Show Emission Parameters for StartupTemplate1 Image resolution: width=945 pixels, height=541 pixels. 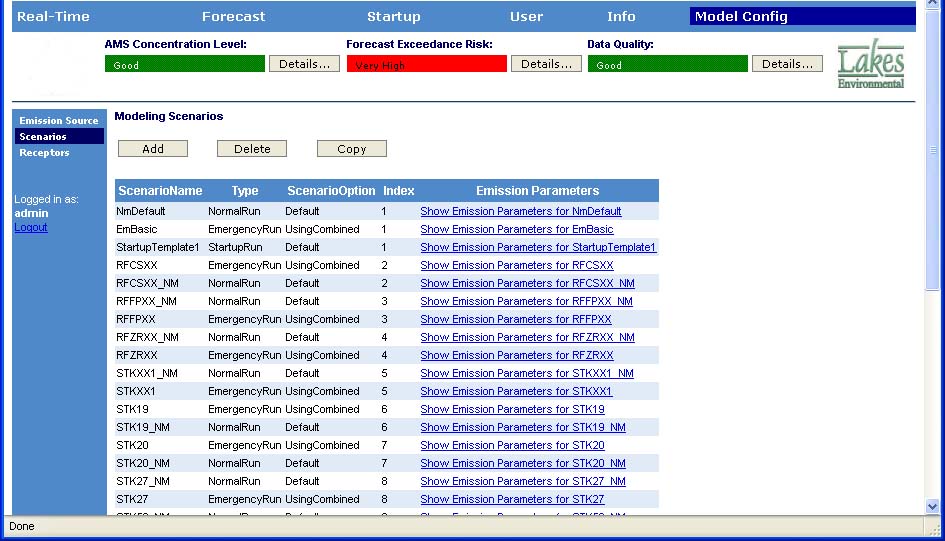(x=538, y=248)
